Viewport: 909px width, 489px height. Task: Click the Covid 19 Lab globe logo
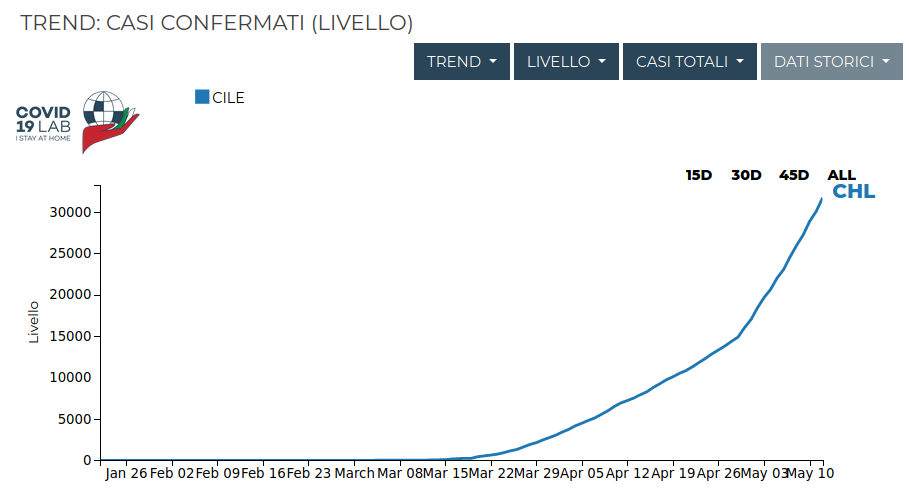pyautogui.click(x=110, y=122)
